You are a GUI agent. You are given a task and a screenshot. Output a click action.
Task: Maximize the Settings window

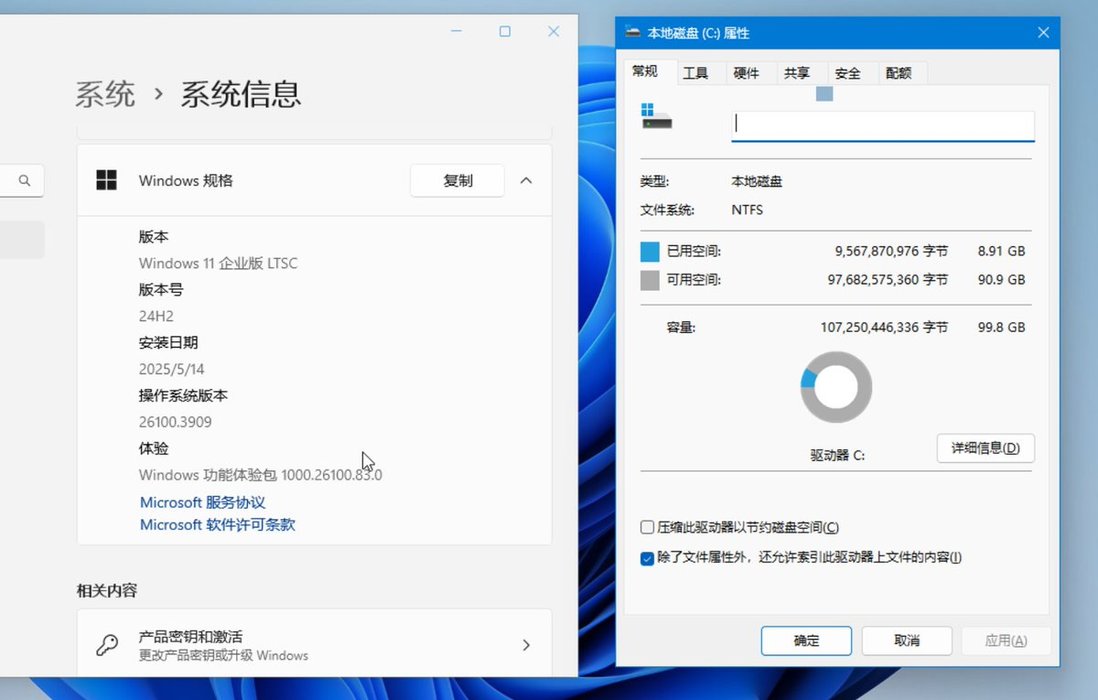point(505,32)
